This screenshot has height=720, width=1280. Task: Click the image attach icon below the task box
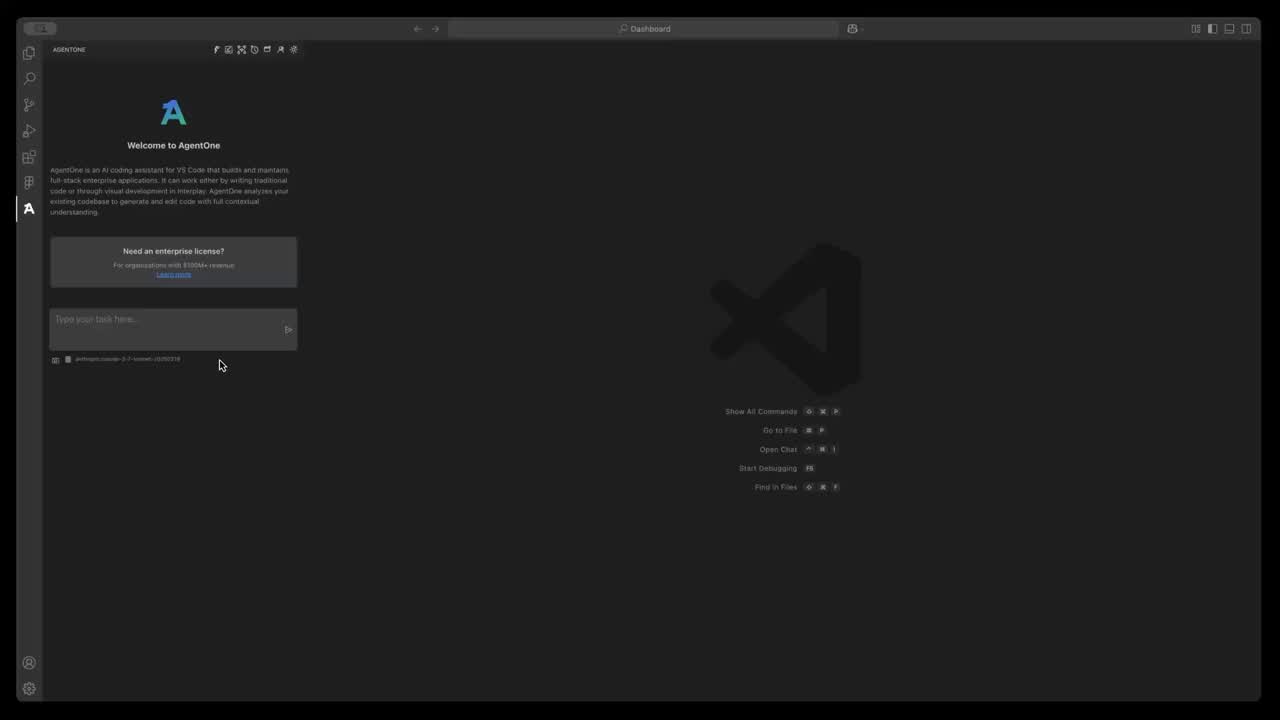pos(56,360)
